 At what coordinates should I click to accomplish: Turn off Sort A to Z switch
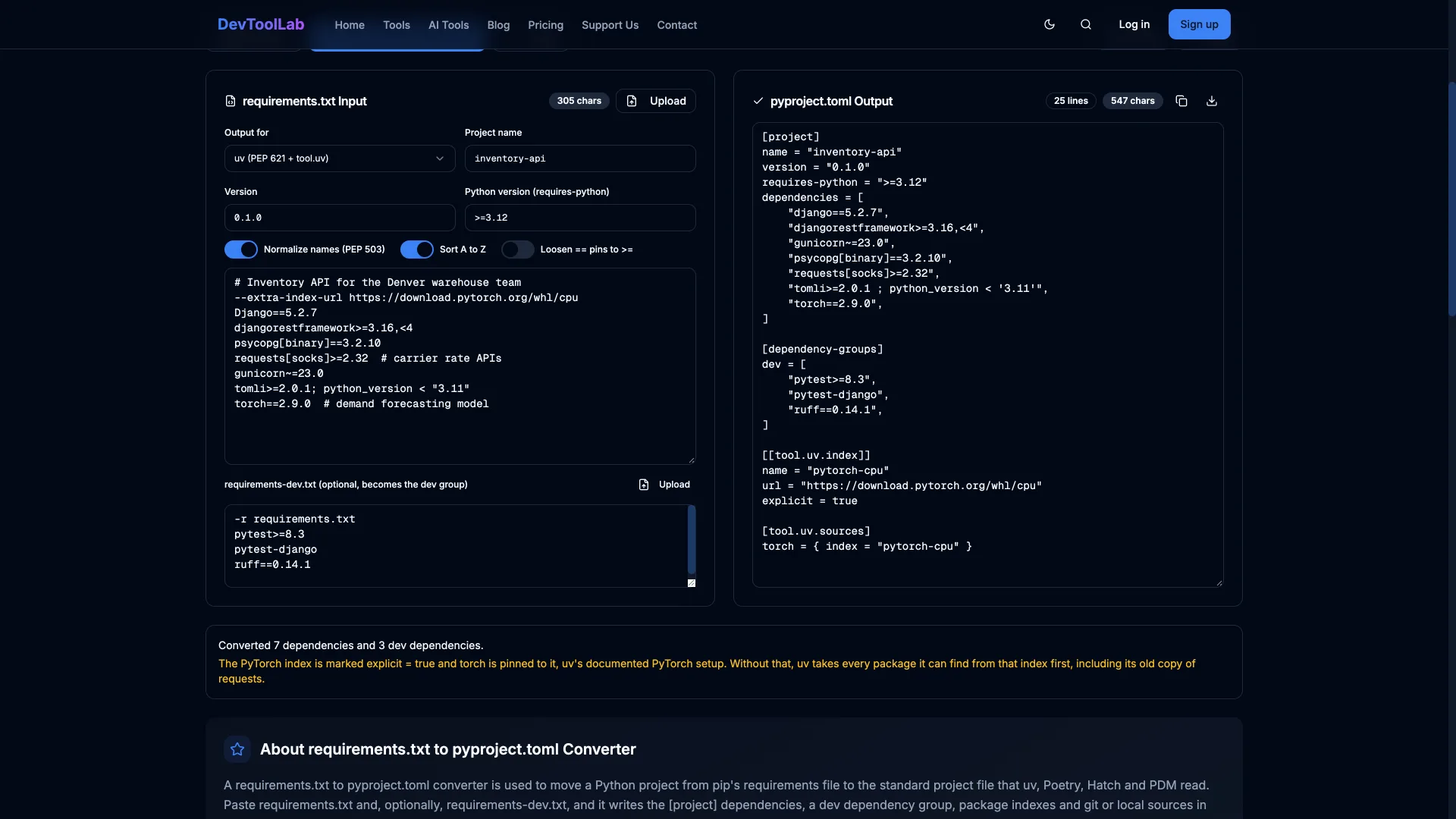tap(417, 249)
